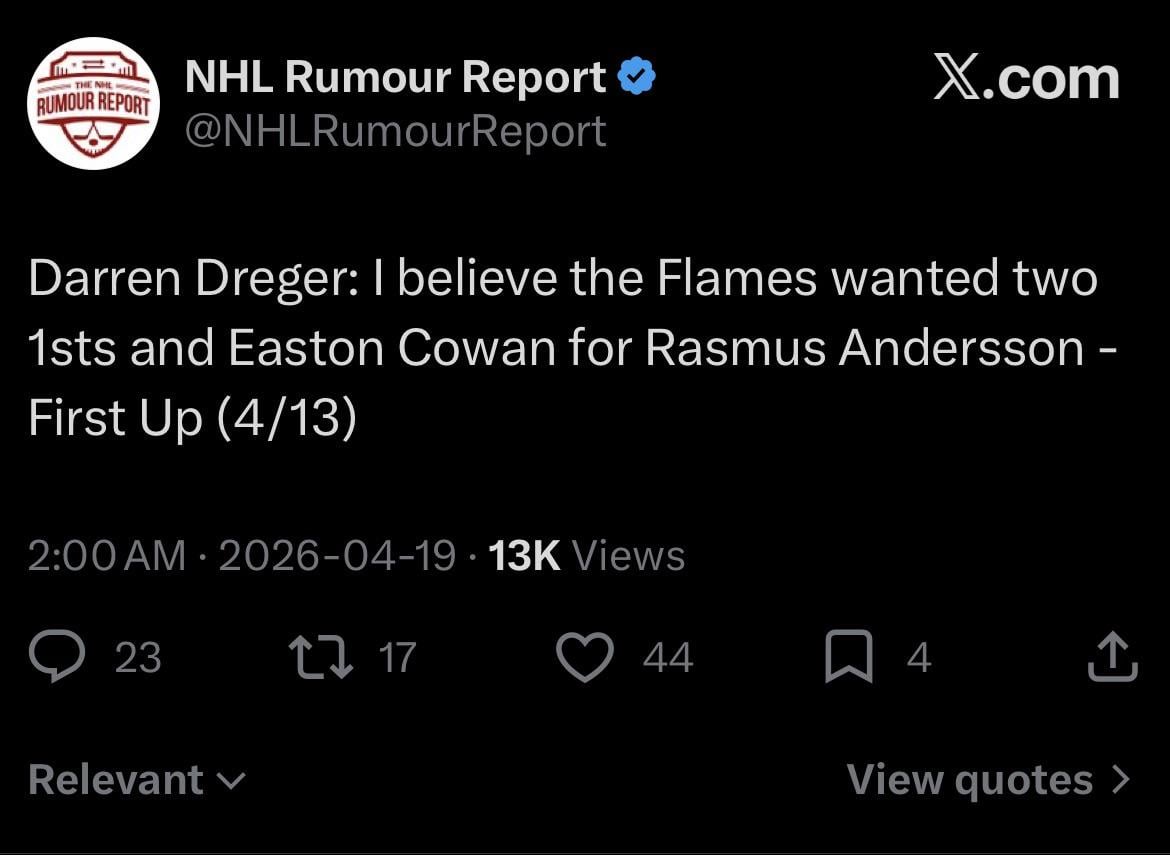
Task: Like the tweet with the heart icon
Action: pos(584,658)
